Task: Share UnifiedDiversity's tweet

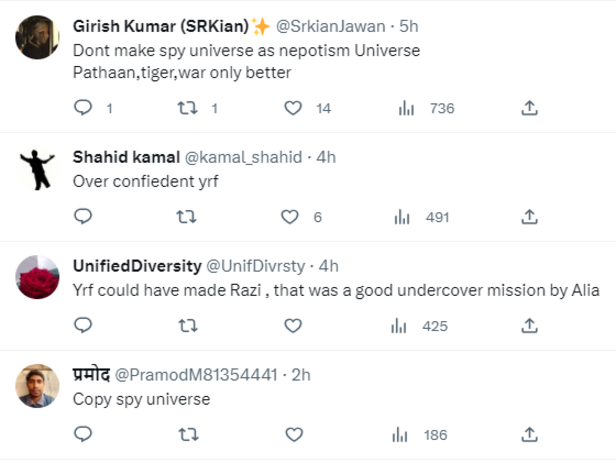Action: click(x=530, y=325)
